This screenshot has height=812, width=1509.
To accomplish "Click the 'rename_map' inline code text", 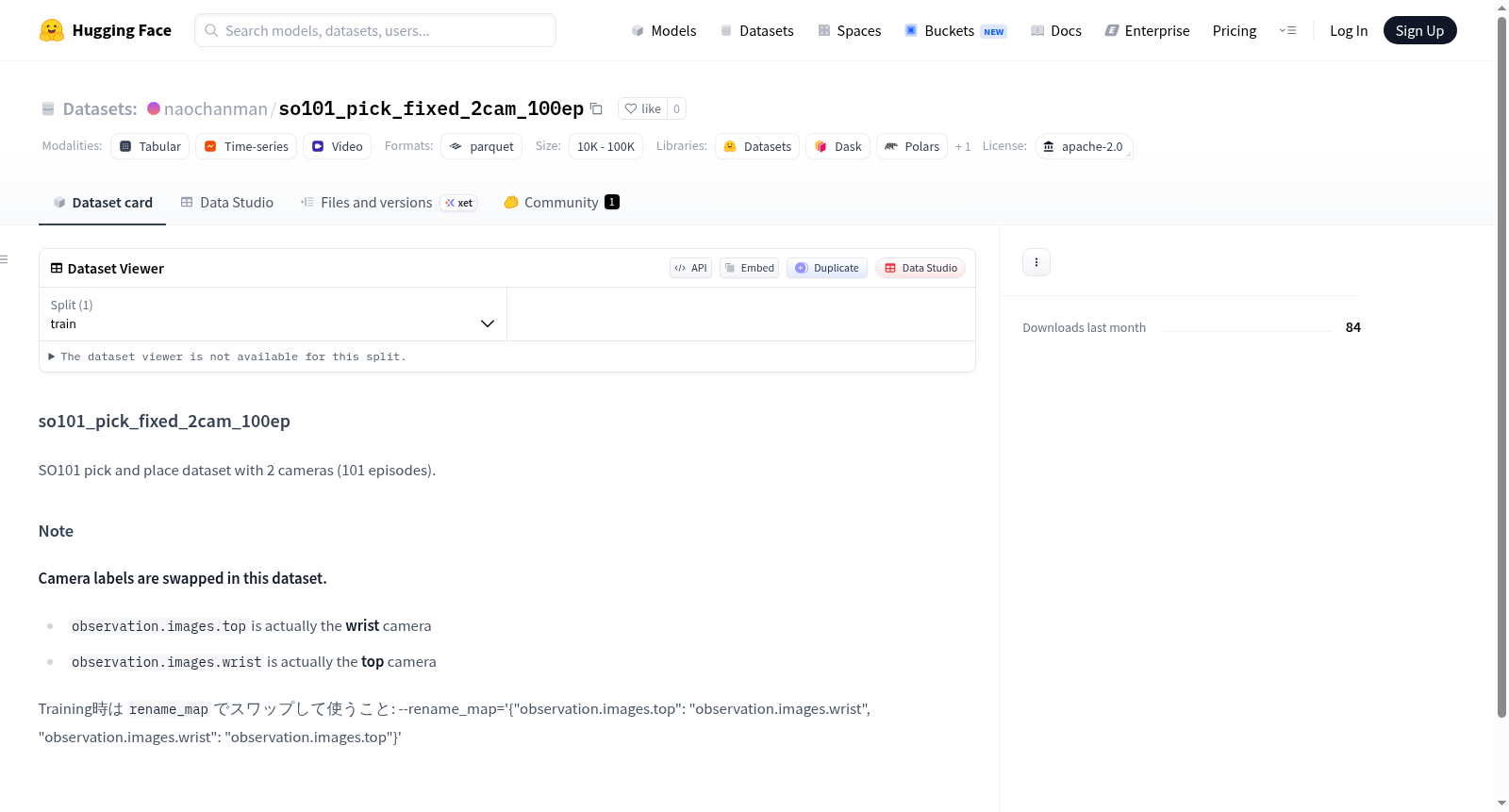I will click(169, 709).
